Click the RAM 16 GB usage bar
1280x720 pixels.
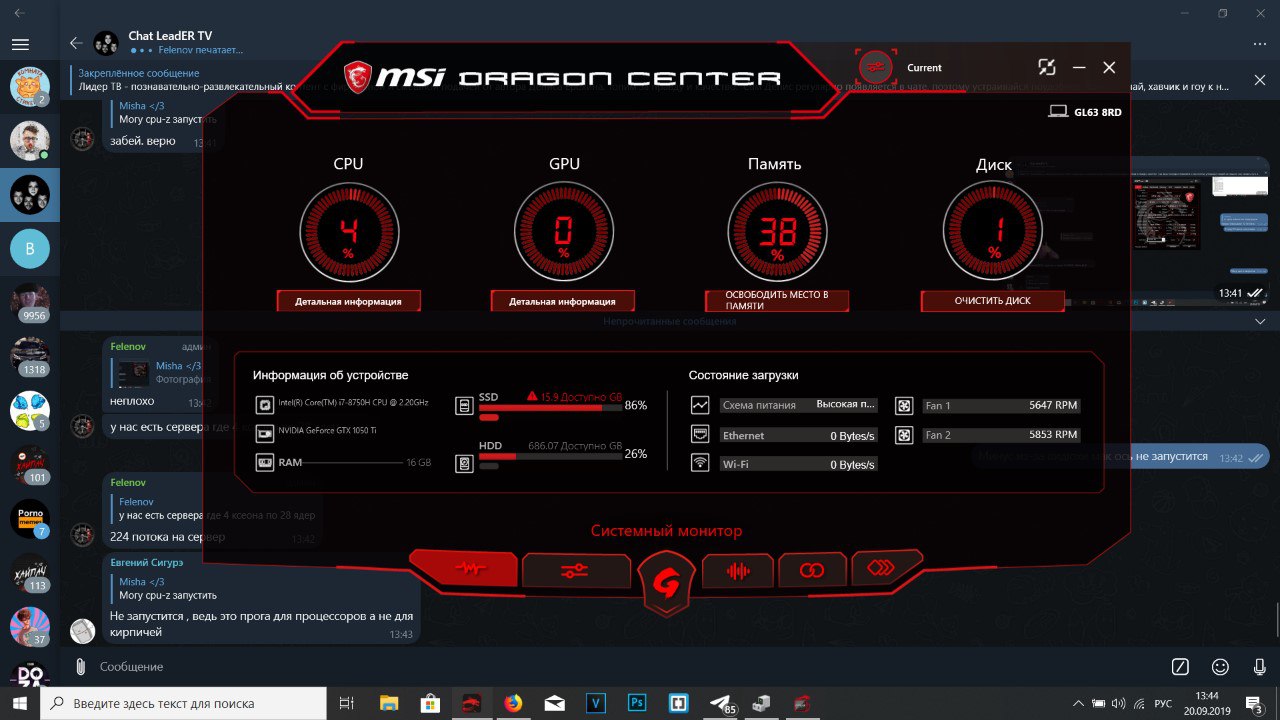pyautogui.click(x=355, y=463)
